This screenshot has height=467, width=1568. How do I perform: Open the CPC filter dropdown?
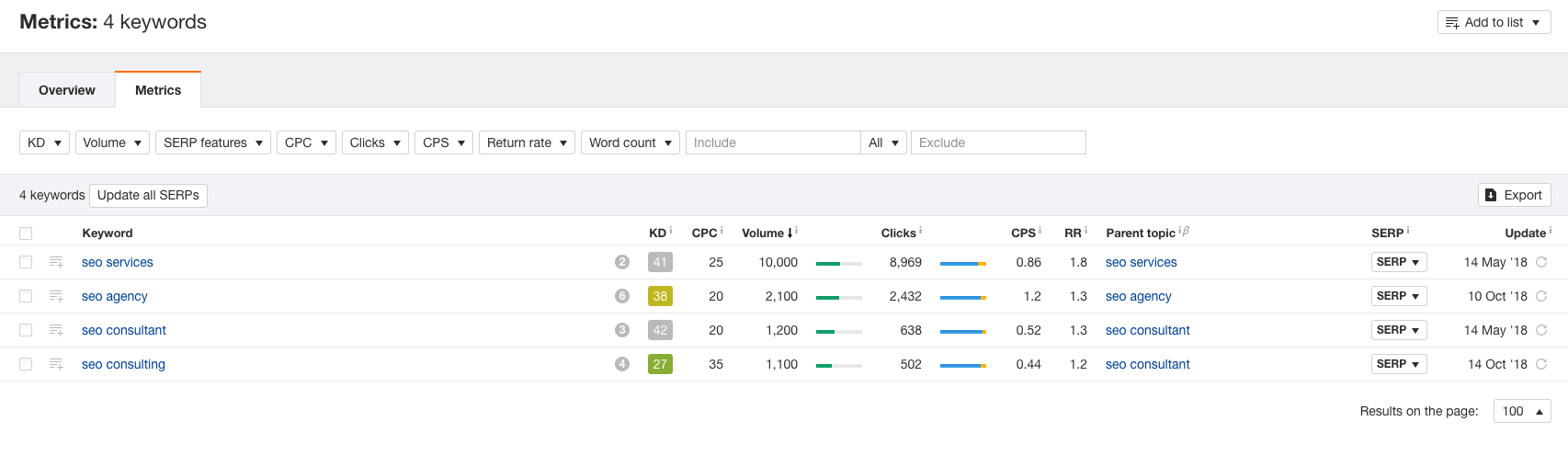pyautogui.click(x=306, y=142)
